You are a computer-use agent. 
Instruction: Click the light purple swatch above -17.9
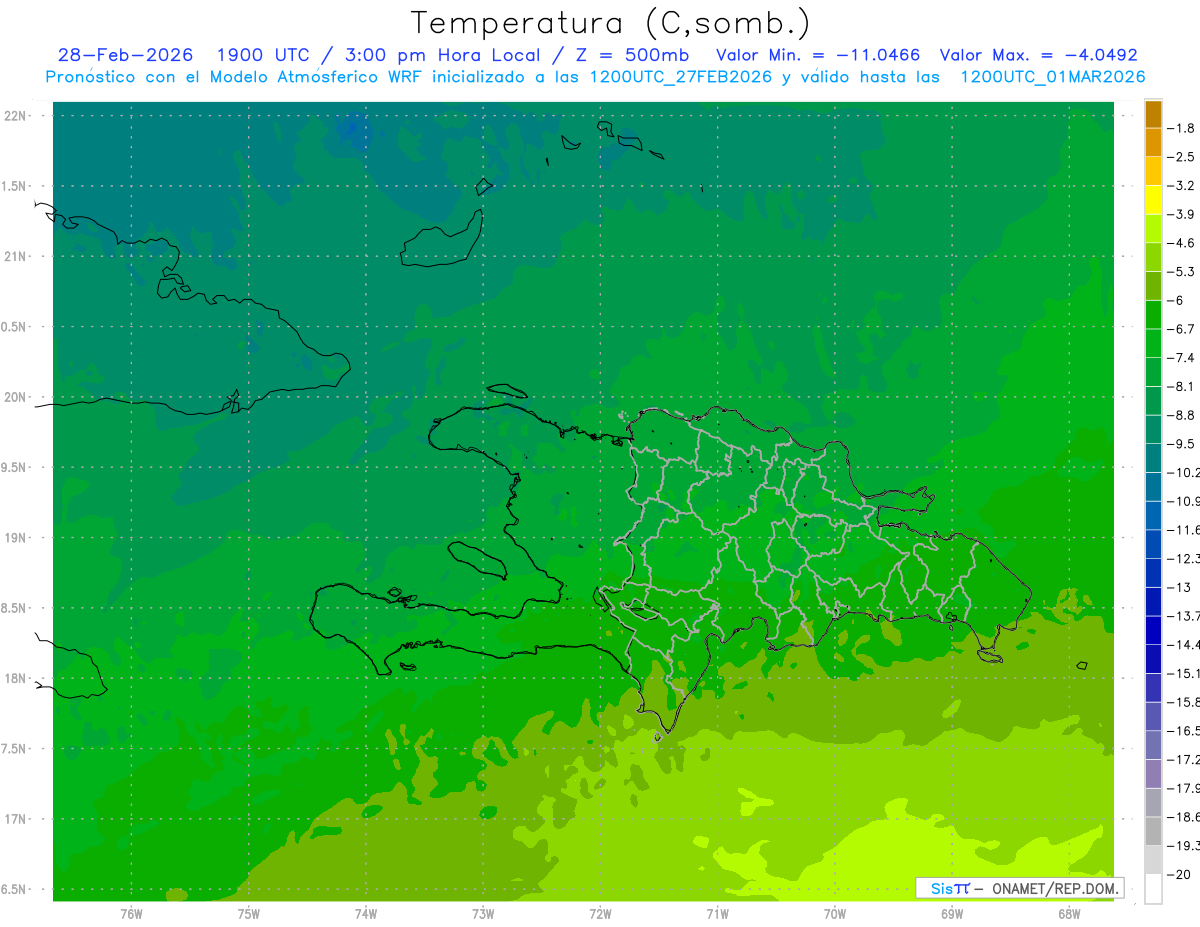1153,774
